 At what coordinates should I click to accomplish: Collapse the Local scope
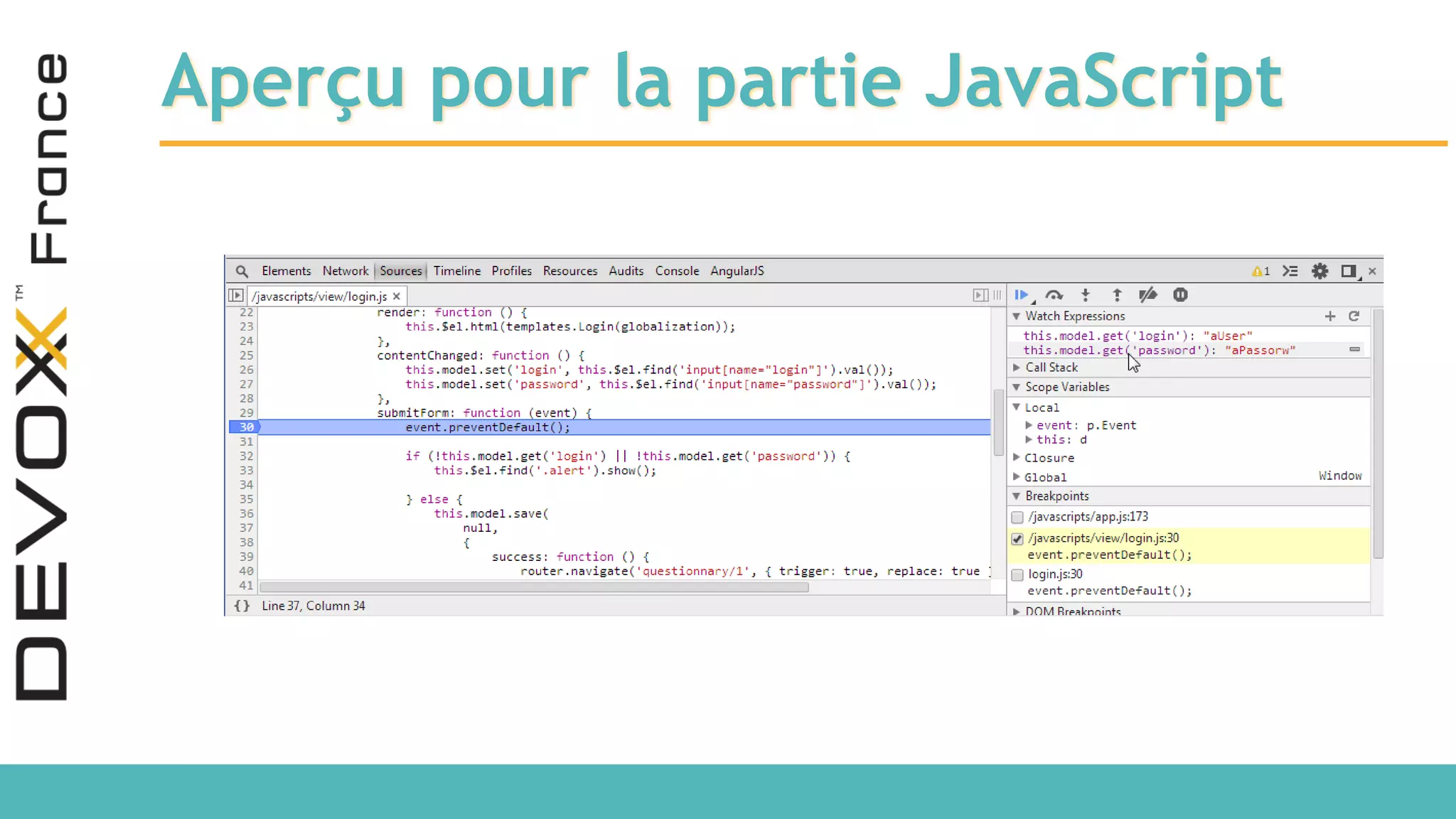click(1017, 407)
